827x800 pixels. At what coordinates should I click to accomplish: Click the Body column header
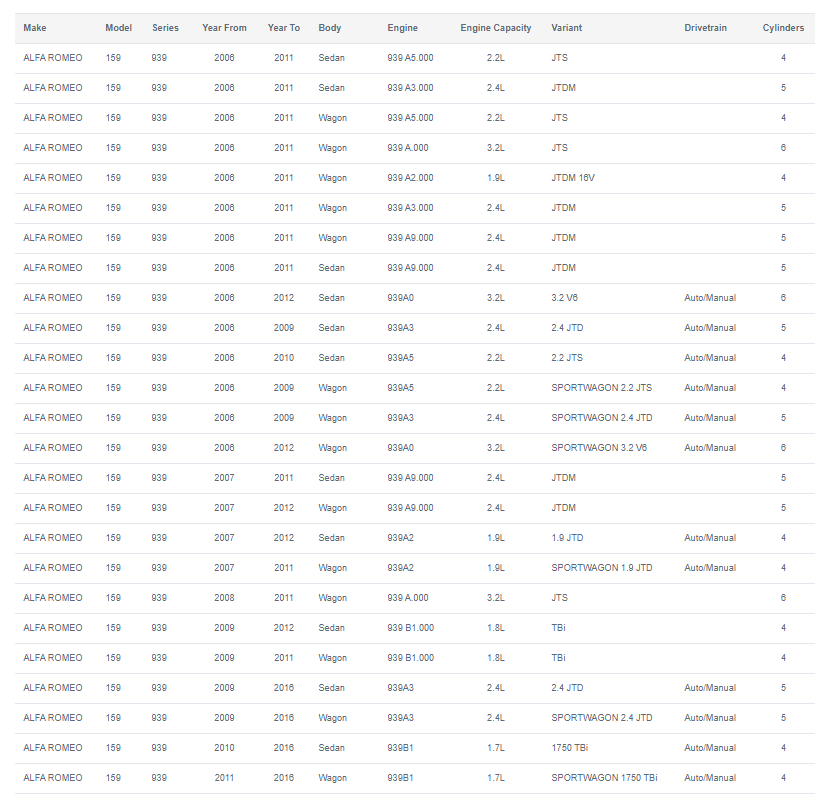pos(330,28)
